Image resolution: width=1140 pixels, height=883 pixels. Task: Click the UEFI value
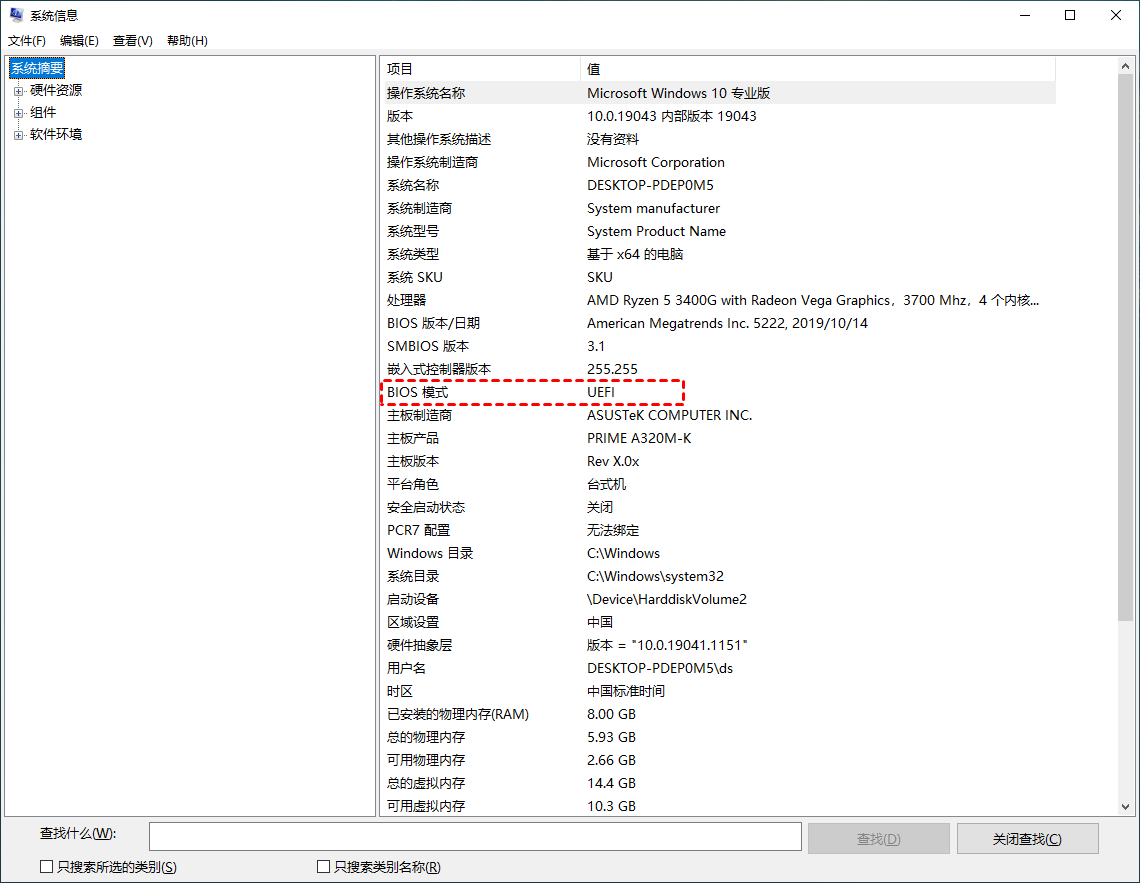coord(601,392)
